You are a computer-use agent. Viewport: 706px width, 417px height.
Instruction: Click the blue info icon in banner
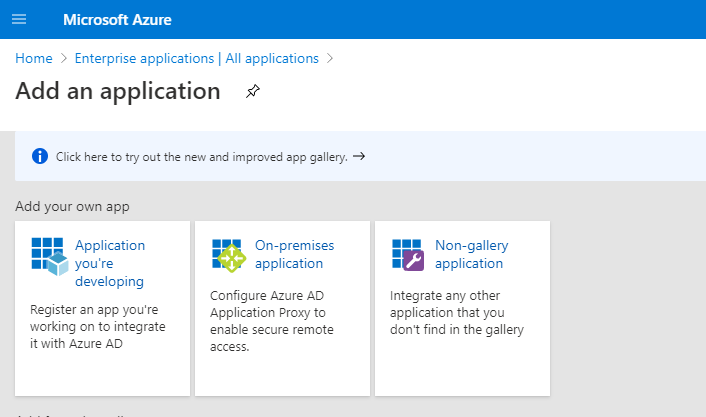[x=40, y=156]
